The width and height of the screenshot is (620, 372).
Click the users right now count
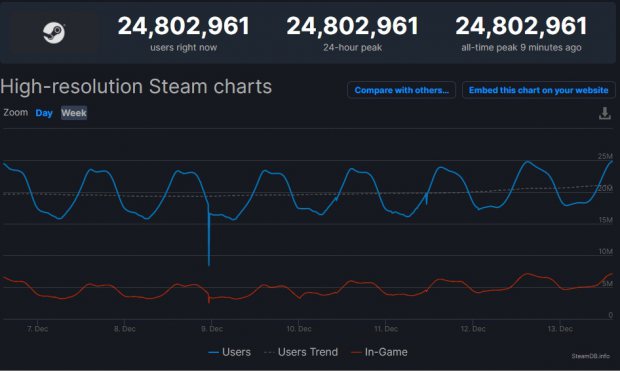pyautogui.click(x=183, y=26)
